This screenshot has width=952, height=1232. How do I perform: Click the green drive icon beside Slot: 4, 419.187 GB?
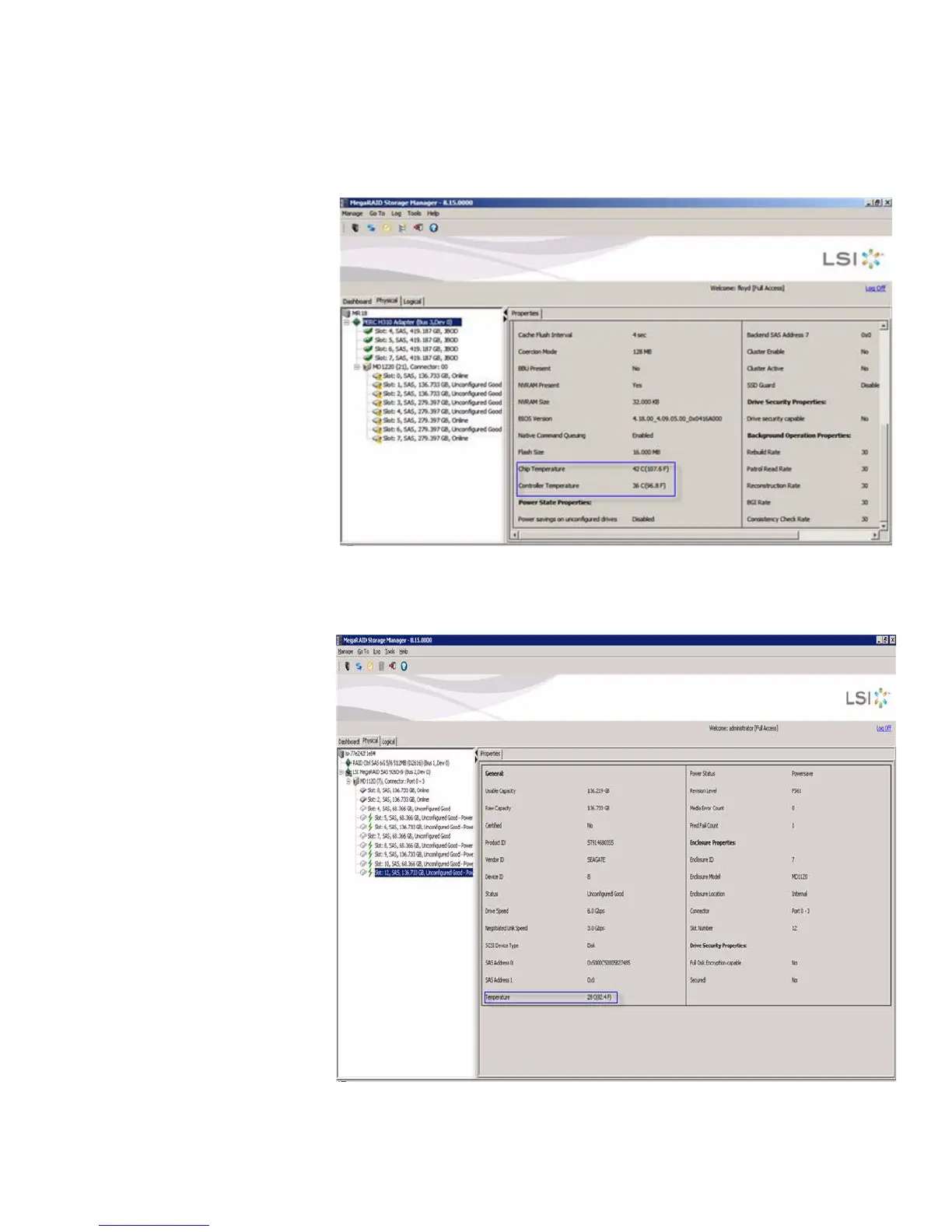click(x=368, y=331)
